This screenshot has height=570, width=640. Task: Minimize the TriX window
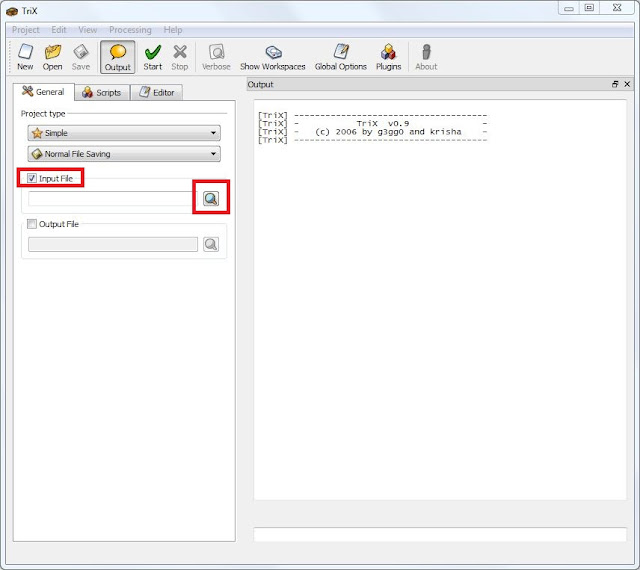tap(569, 8)
